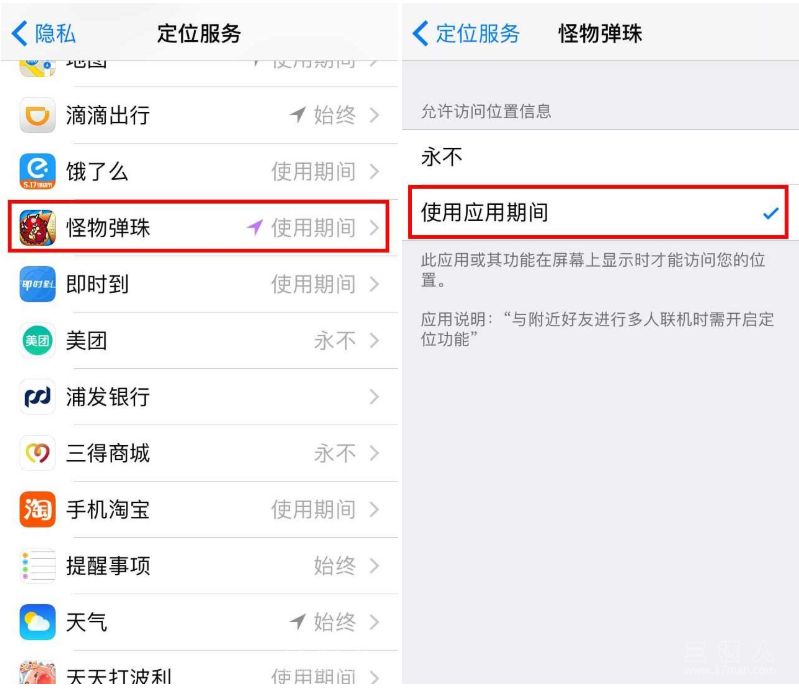
Task: Tap the 浦发银行 logo icon
Action: click(x=38, y=396)
